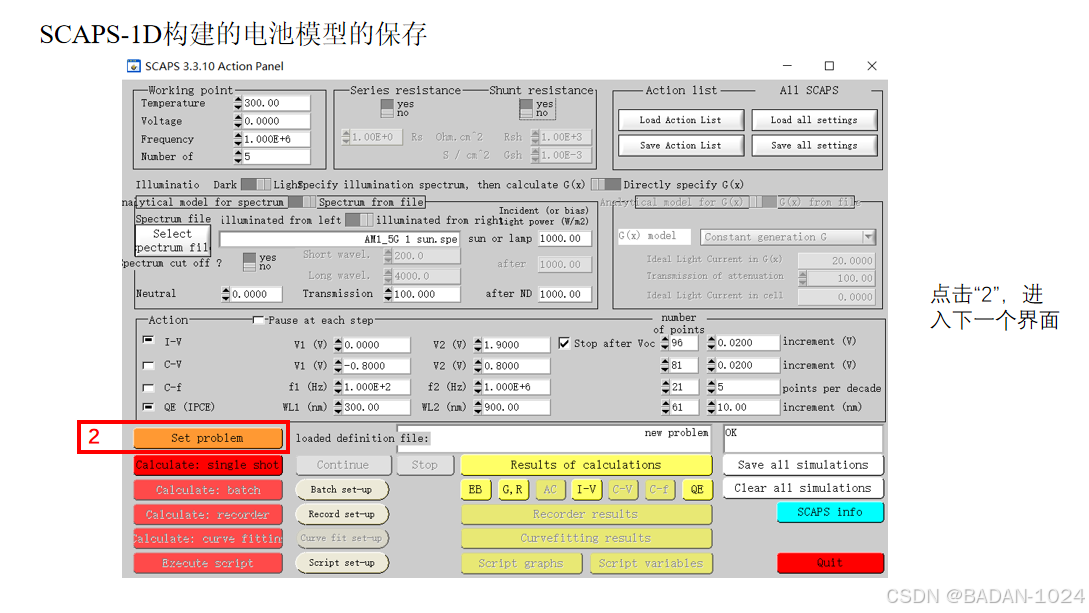This screenshot has height=613, width=1089.
Task: Click Select spectrum file button
Action: (x=172, y=241)
